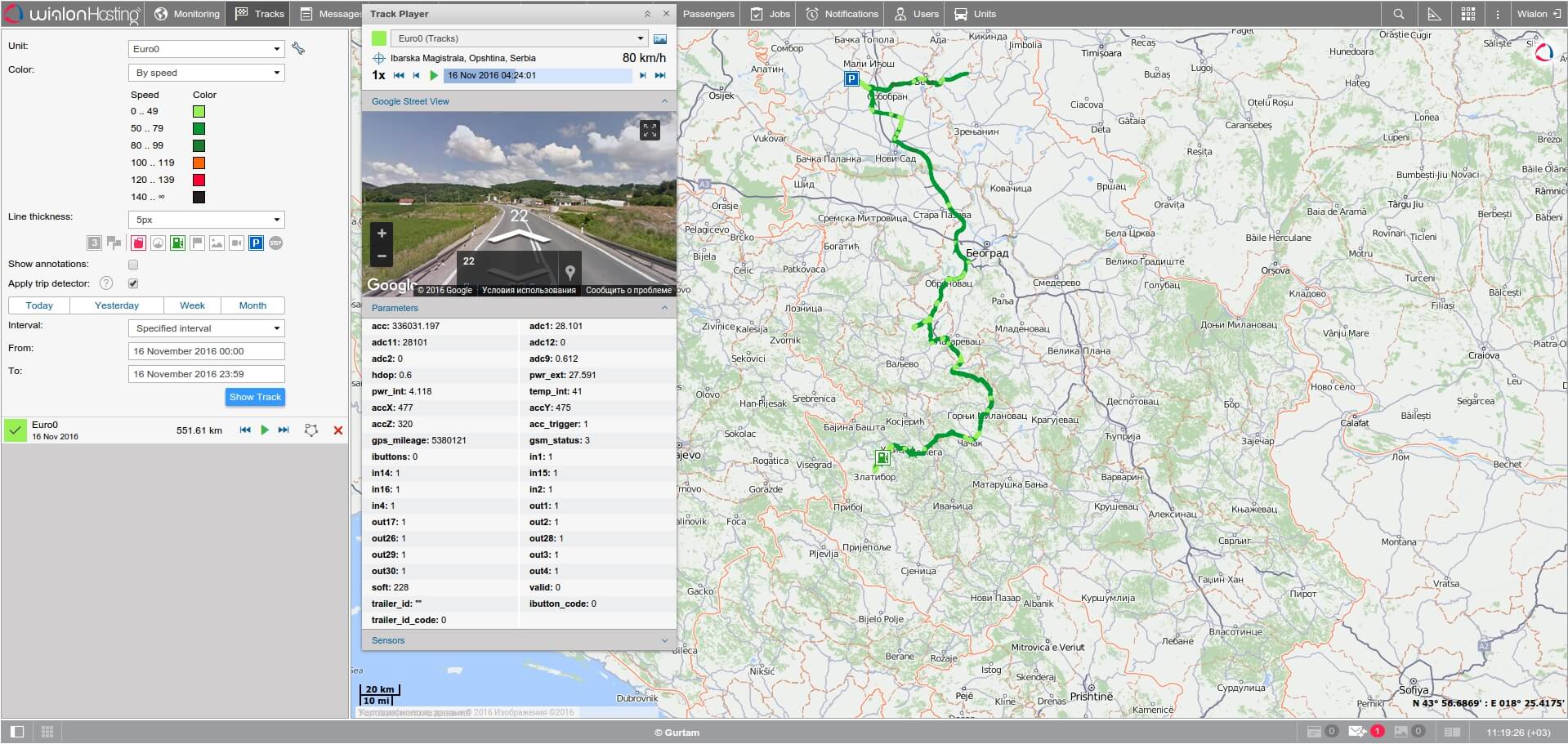The width and height of the screenshot is (1568, 744).
Task: Select the Week interval button
Action: pyautogui.click(x=193, y=305)
